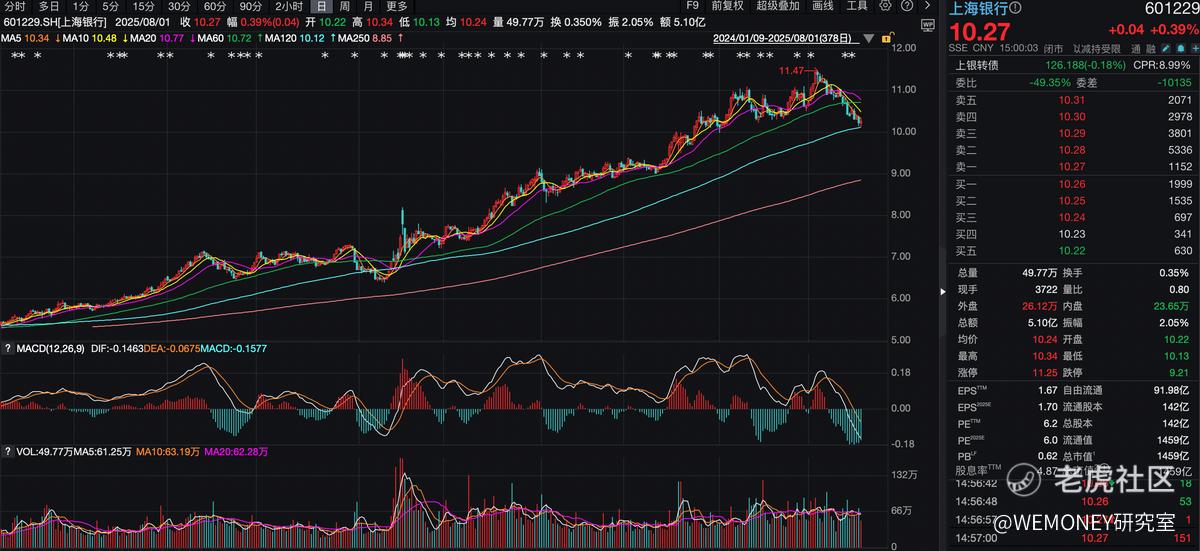1200x551 pixels.
Task: Open 前复权 adjustment dropdown
Action: coord(728,6)
